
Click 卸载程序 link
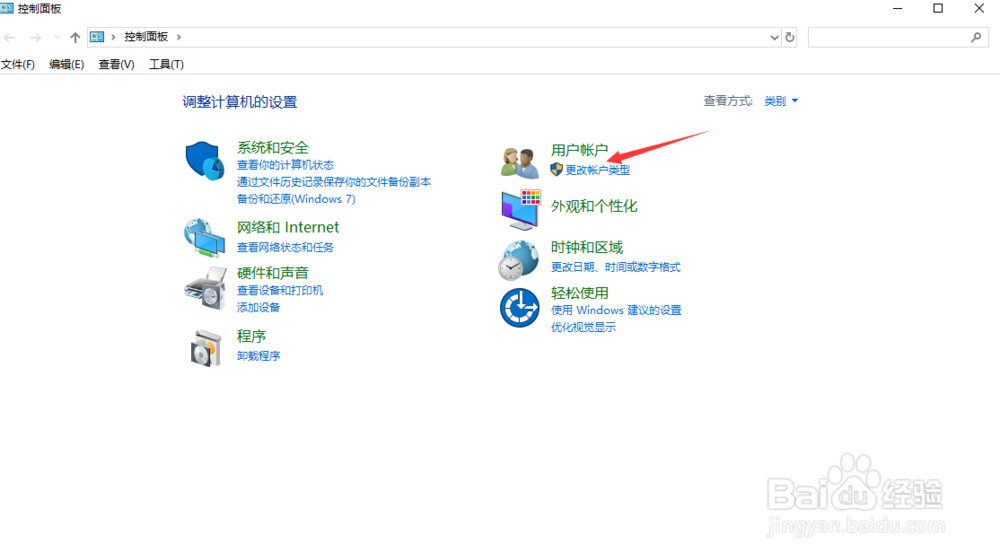coord(258,356)
